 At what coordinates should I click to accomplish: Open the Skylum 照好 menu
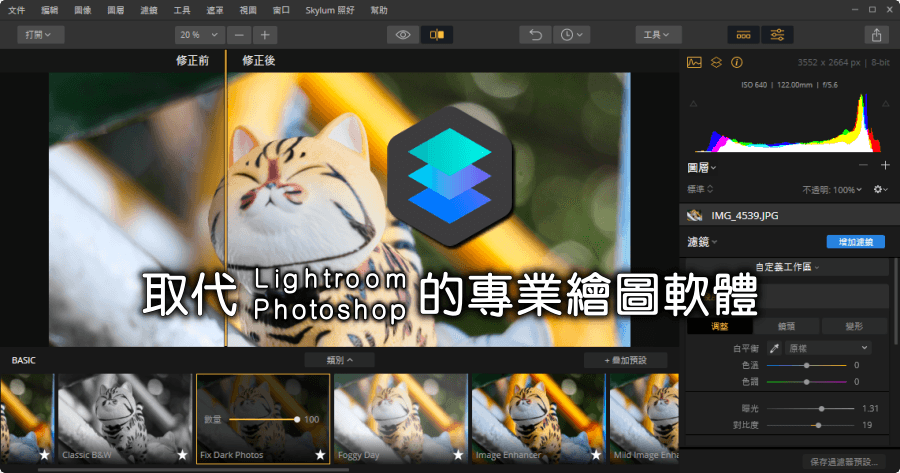(329, 10)
